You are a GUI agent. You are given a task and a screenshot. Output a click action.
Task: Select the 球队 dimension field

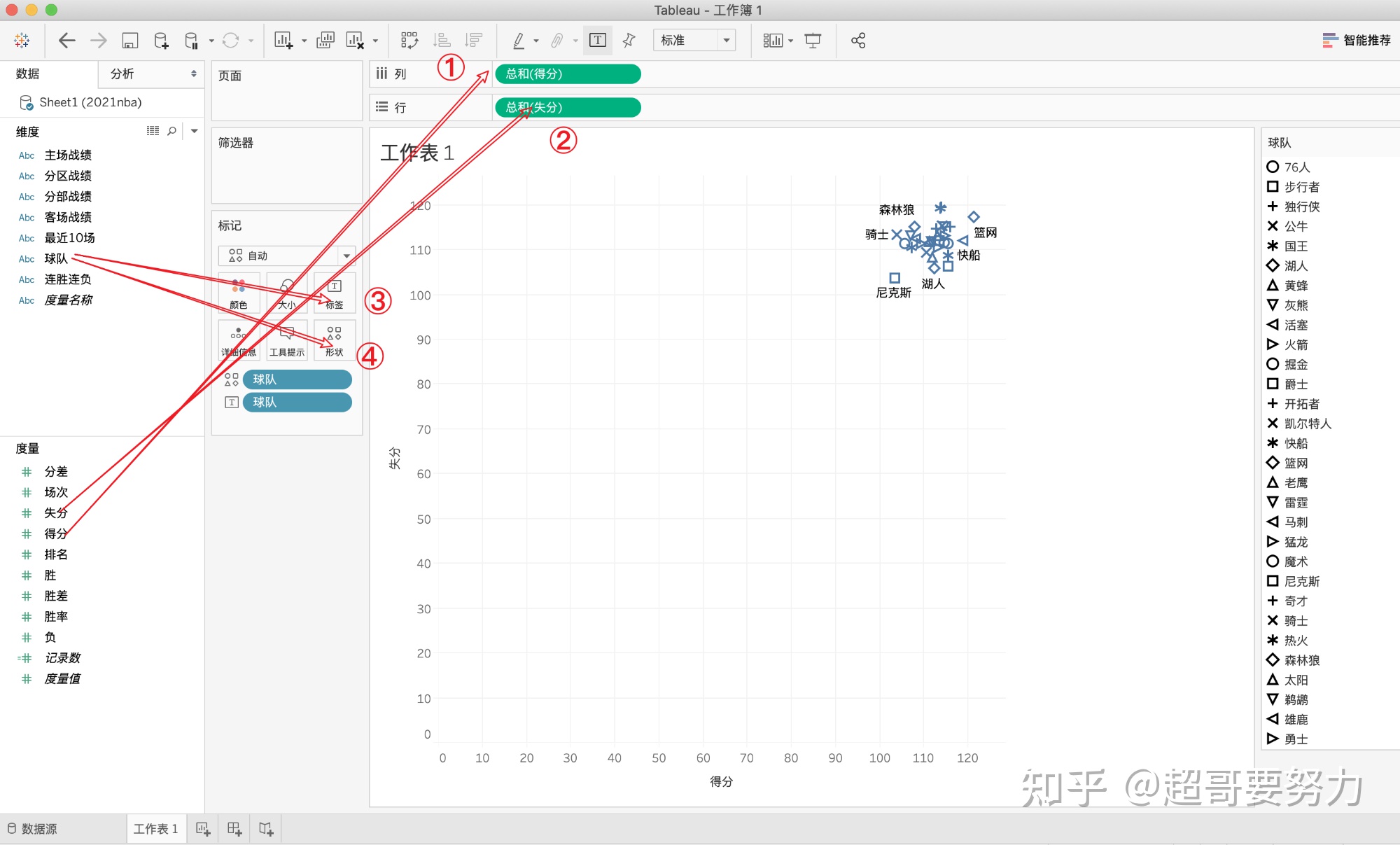(56, 259)
